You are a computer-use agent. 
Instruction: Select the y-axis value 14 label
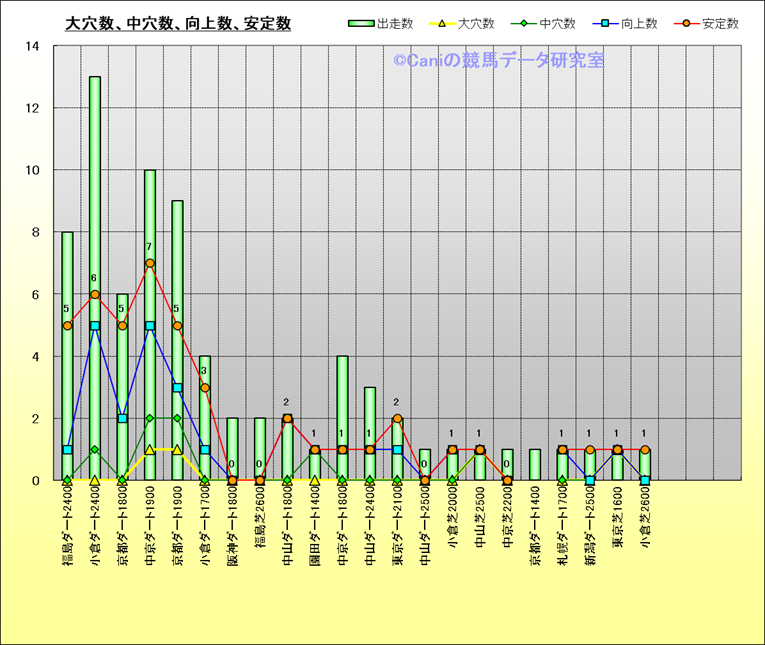pos(33,46)
